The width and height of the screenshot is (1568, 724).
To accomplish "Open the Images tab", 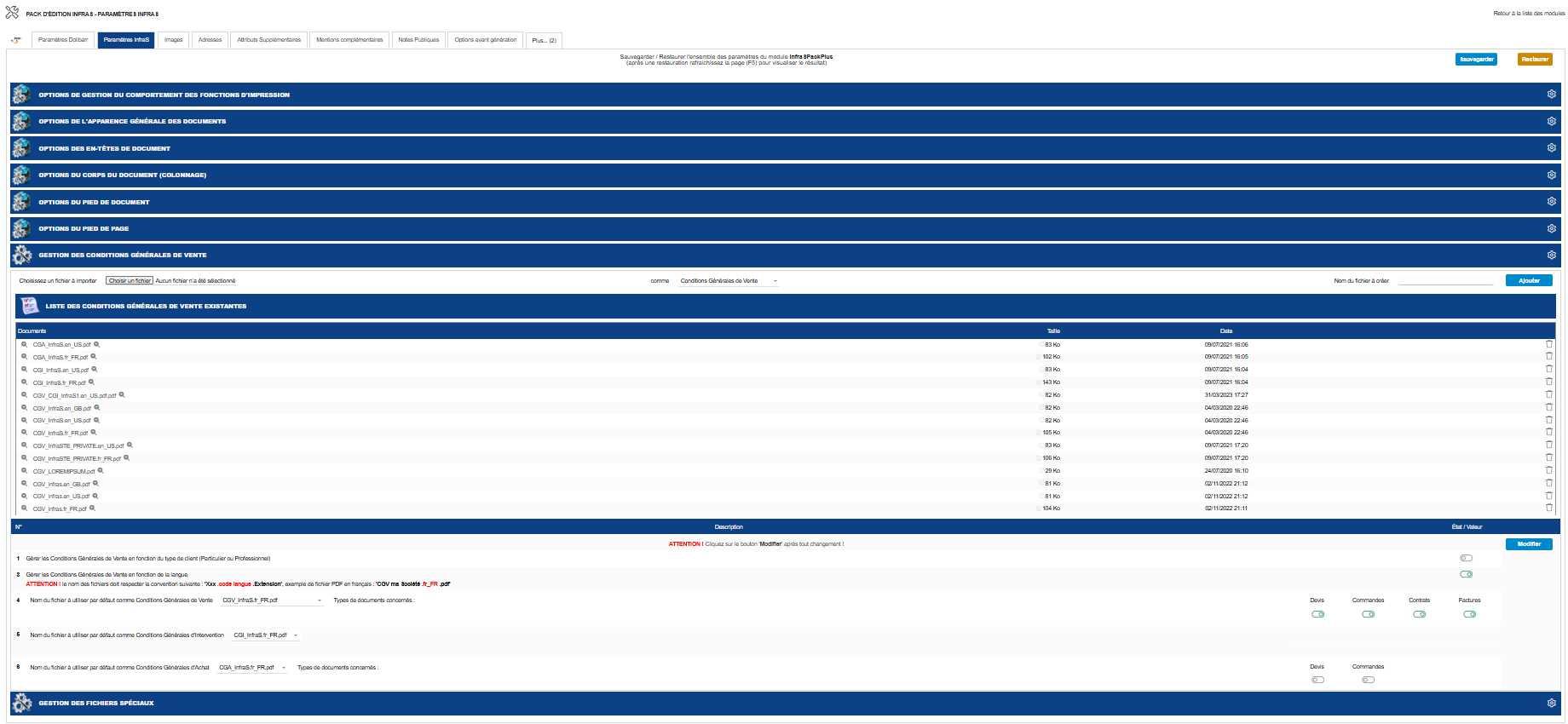I will coord(174,40).
